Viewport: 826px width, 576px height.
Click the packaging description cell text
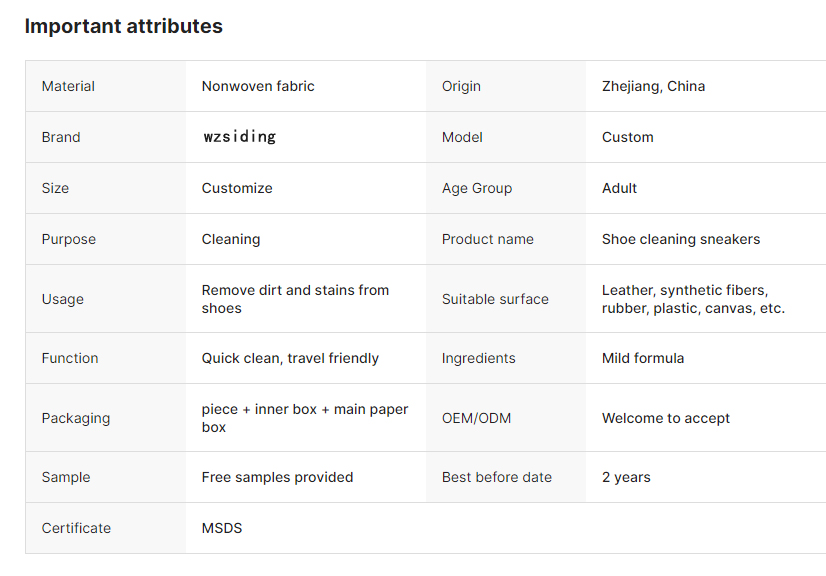(x=304, y=418)
